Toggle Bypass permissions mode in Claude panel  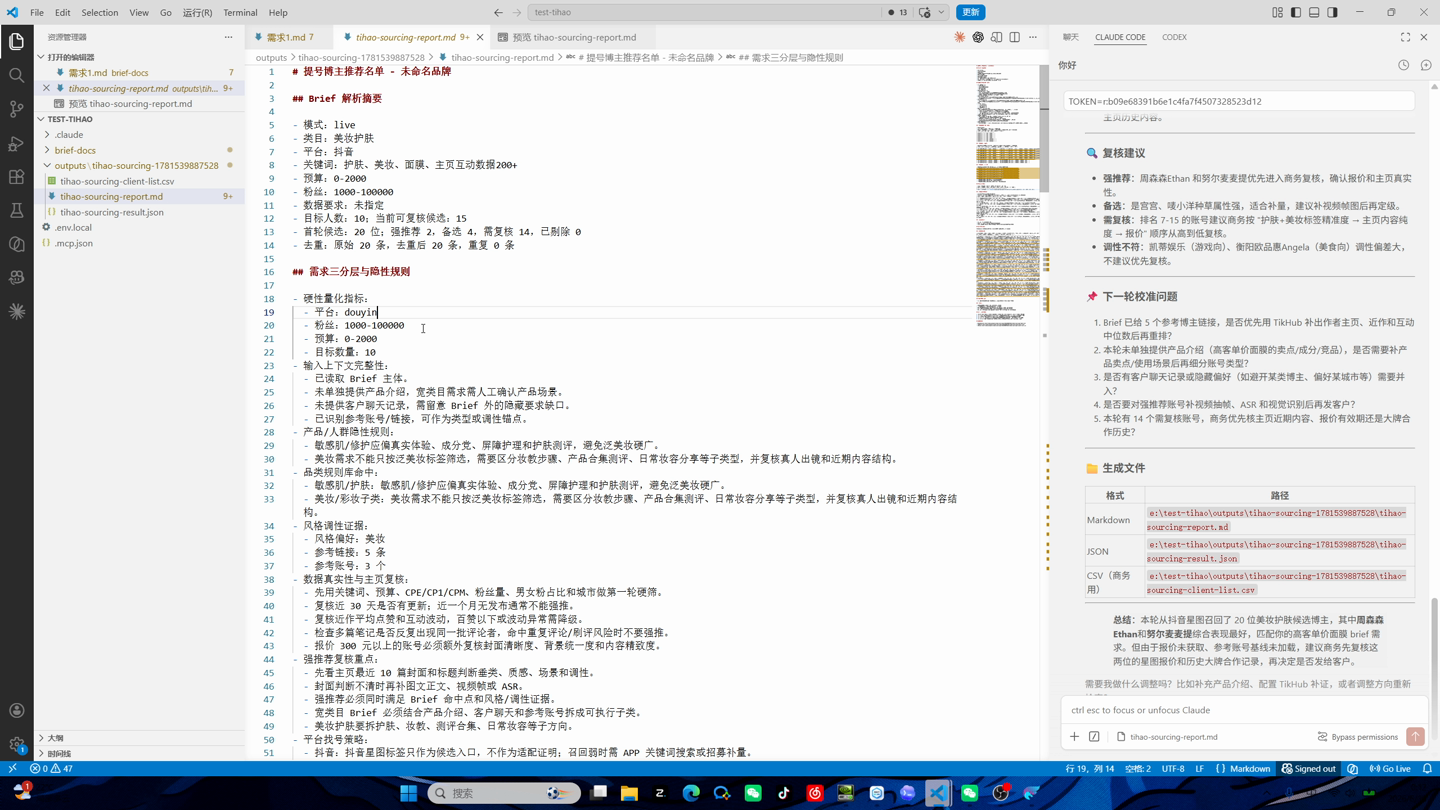tap(1358, 737)
